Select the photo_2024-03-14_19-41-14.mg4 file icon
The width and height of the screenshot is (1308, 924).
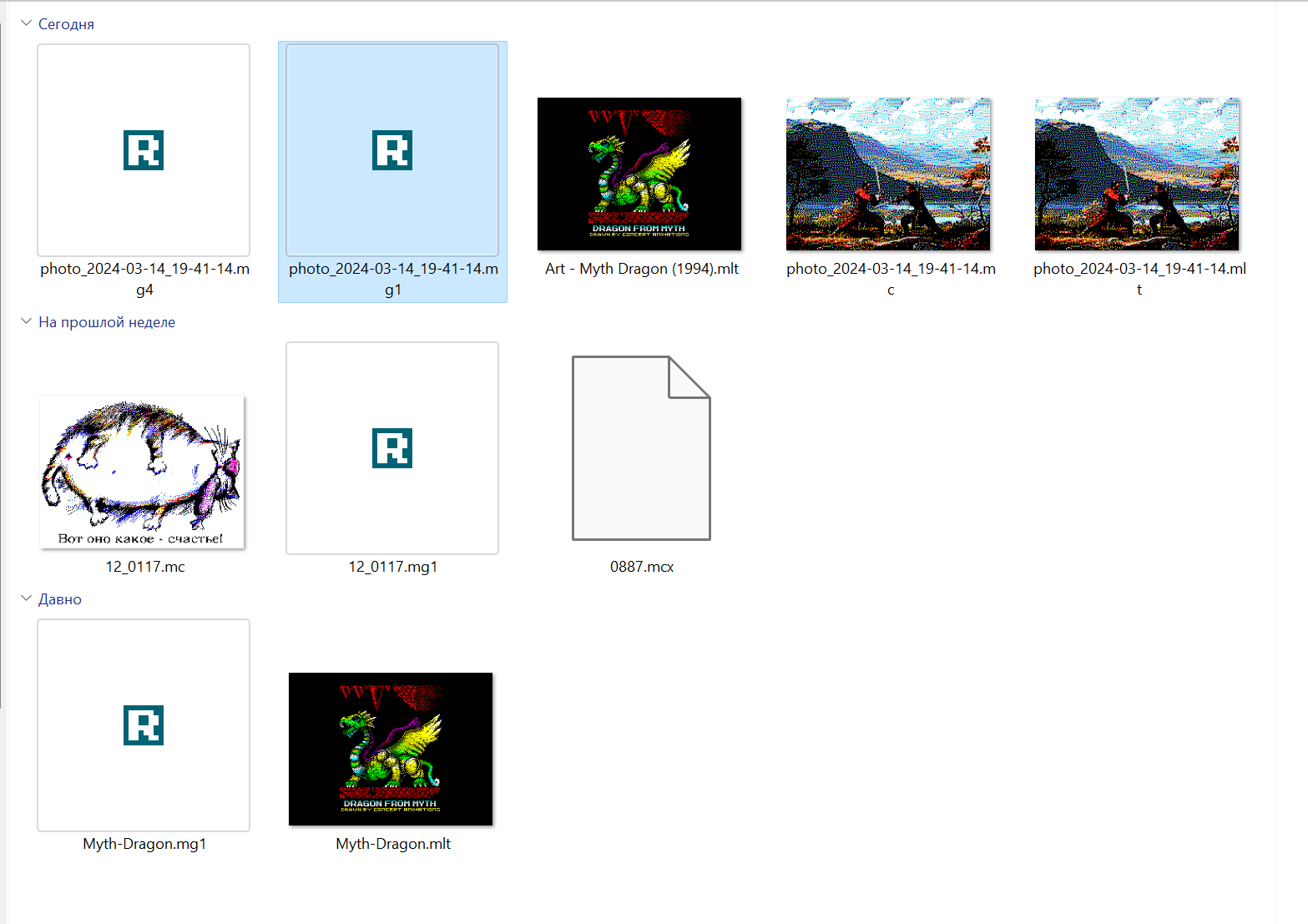144,150
